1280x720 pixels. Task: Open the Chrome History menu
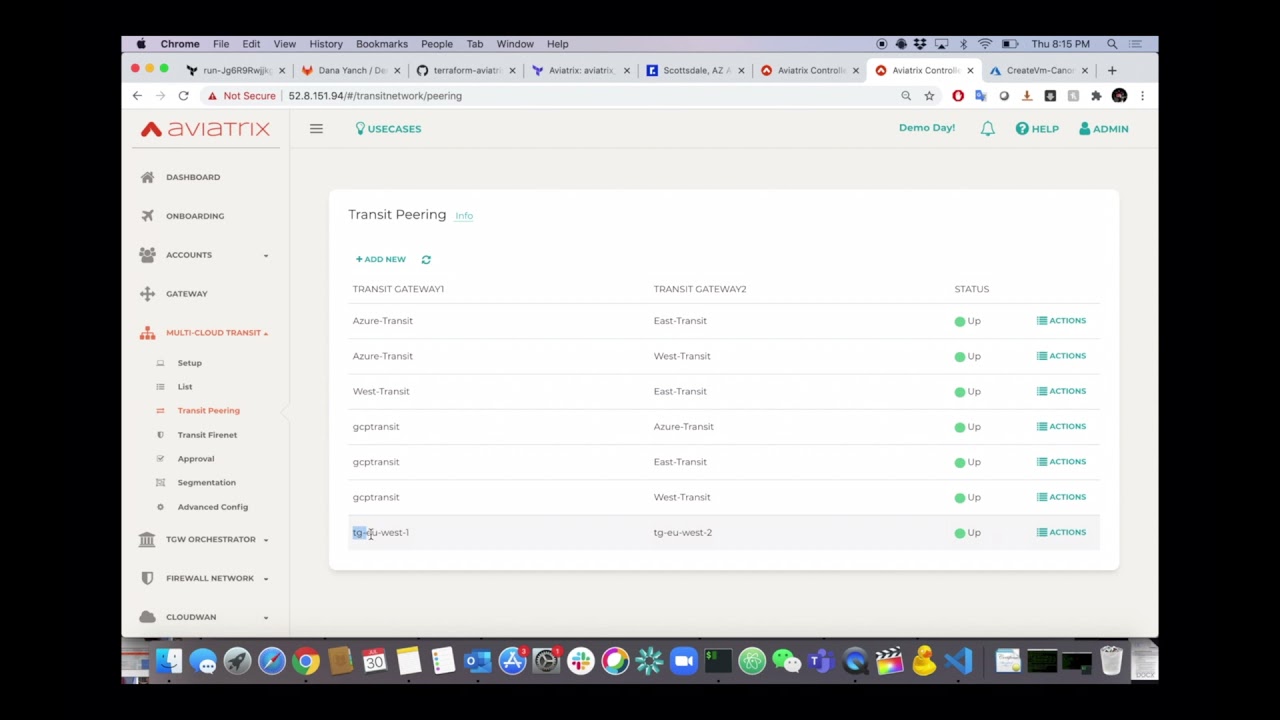click(326, 44)
